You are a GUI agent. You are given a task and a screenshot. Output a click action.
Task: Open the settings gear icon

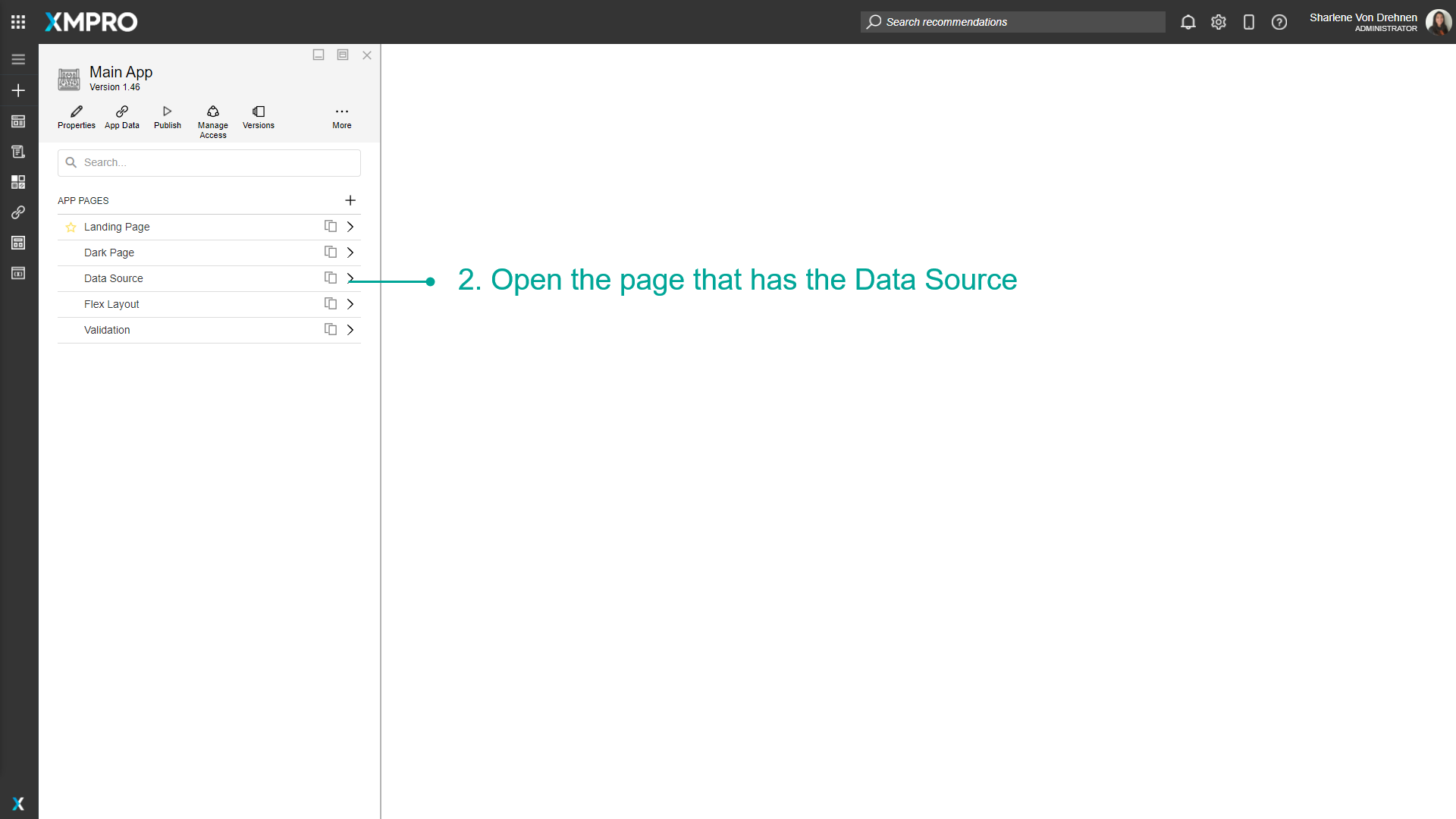click(x=1219, y=22)
